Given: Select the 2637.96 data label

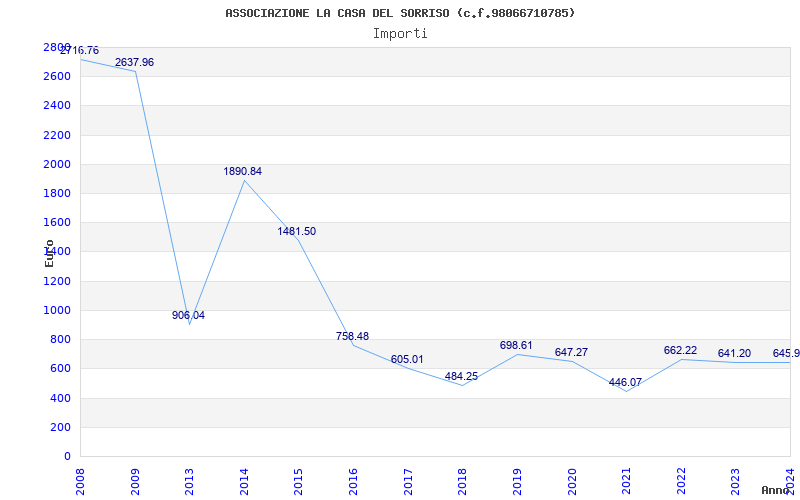Looking at the screenshot, I should 134,62.
